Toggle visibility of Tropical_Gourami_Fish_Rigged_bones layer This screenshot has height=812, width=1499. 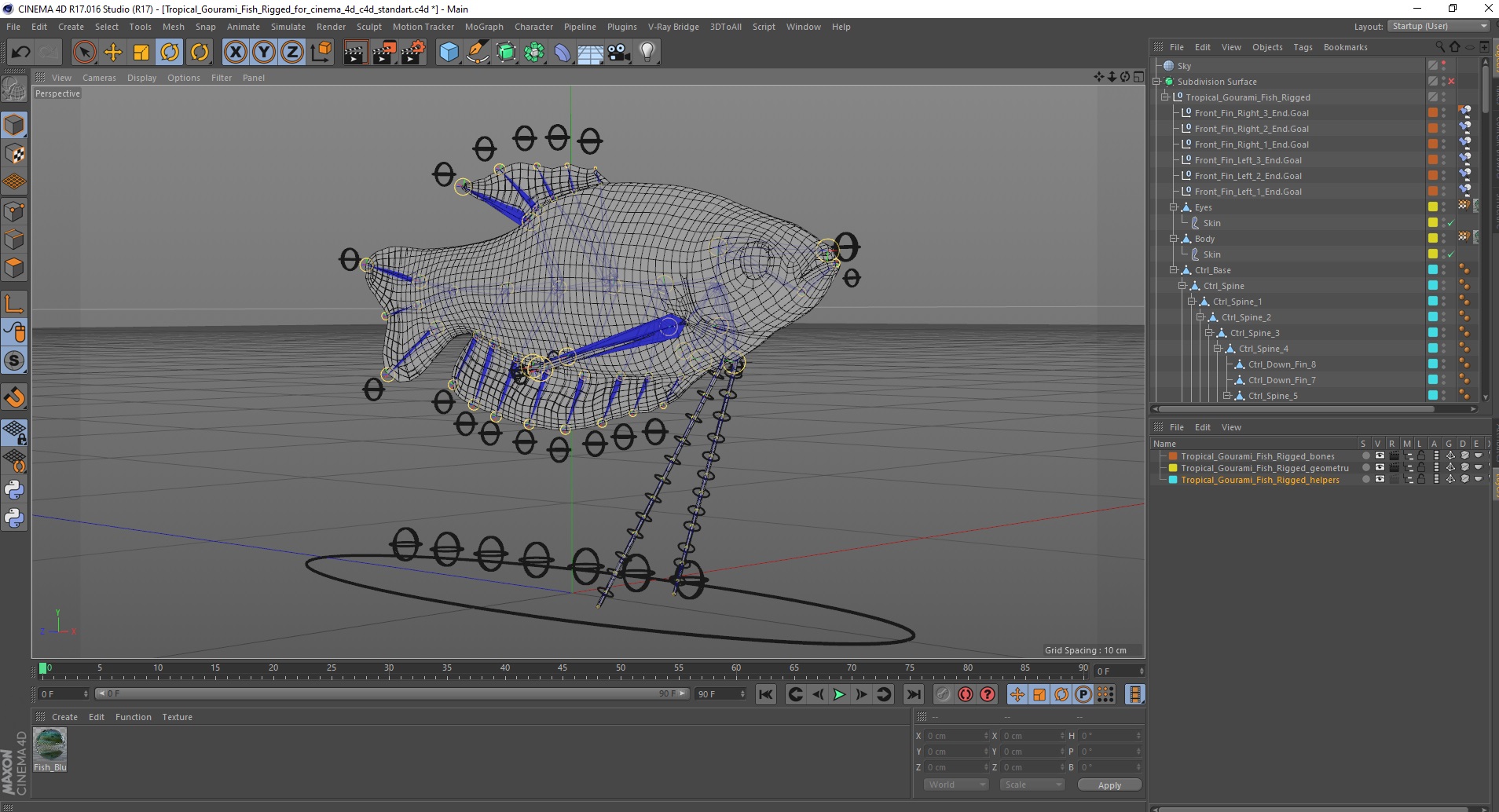(1380, 455)
